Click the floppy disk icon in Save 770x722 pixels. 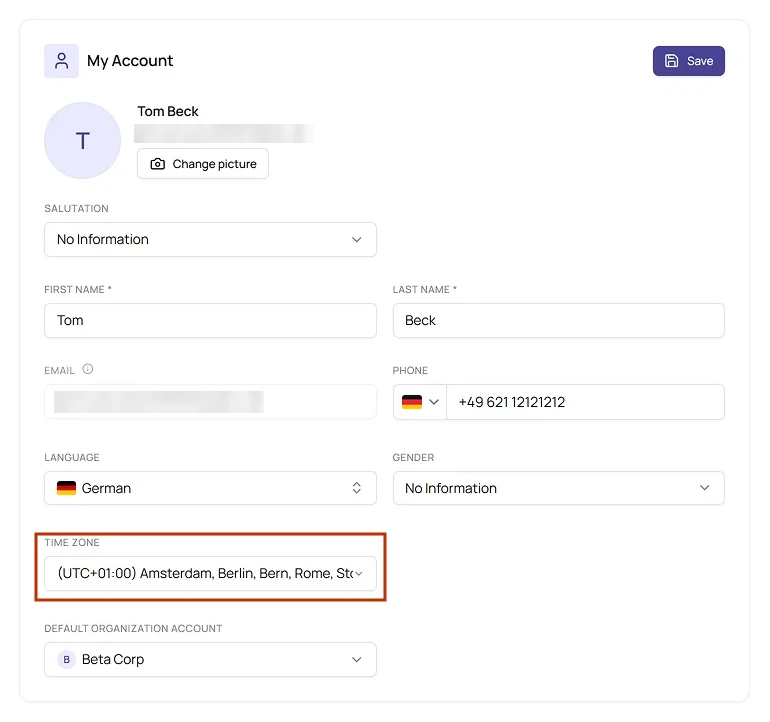(x=671, y=61)
